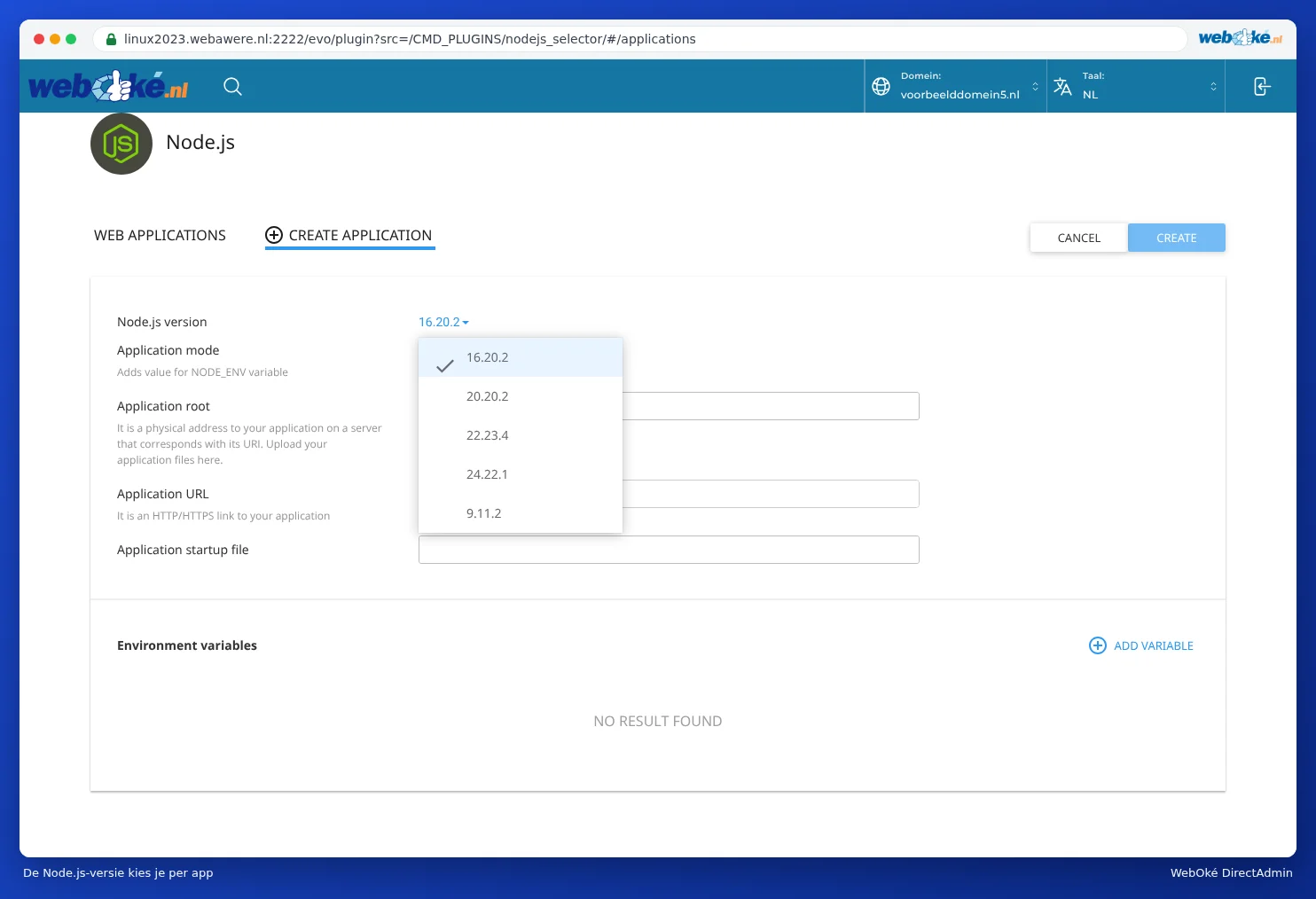Click the WebOké logo in browser title bar

tap(1240, 38)
